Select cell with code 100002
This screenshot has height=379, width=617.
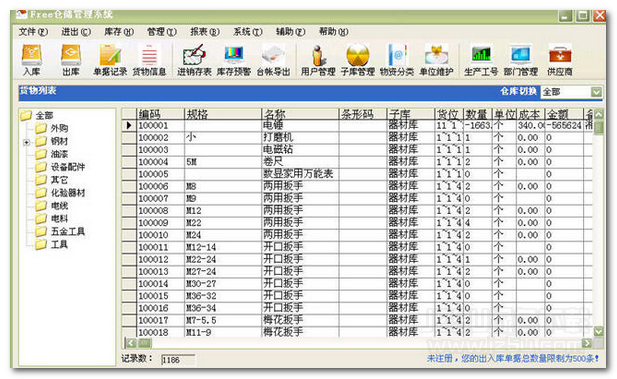(160, 138)
